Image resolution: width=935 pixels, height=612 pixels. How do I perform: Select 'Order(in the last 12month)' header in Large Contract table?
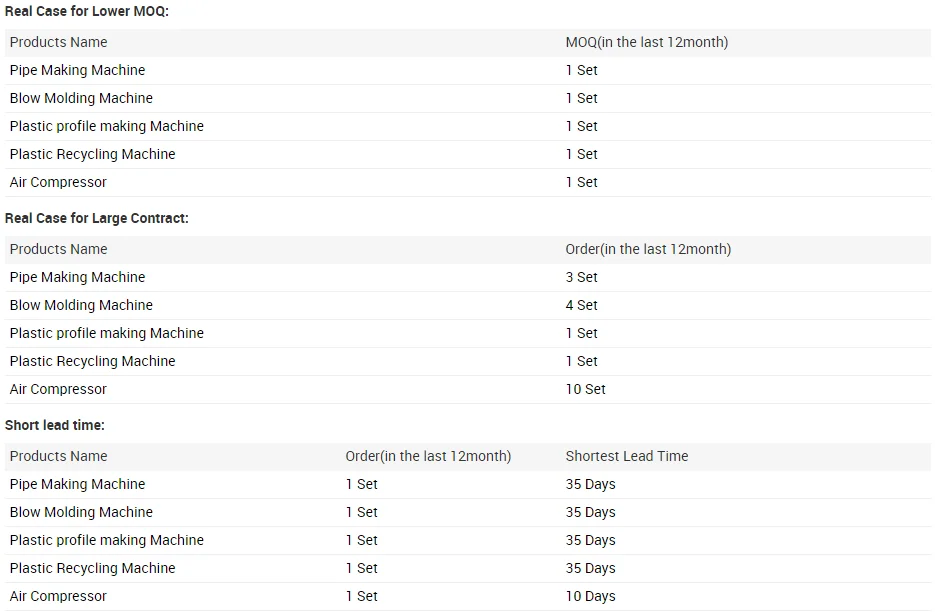click(648, 249)
